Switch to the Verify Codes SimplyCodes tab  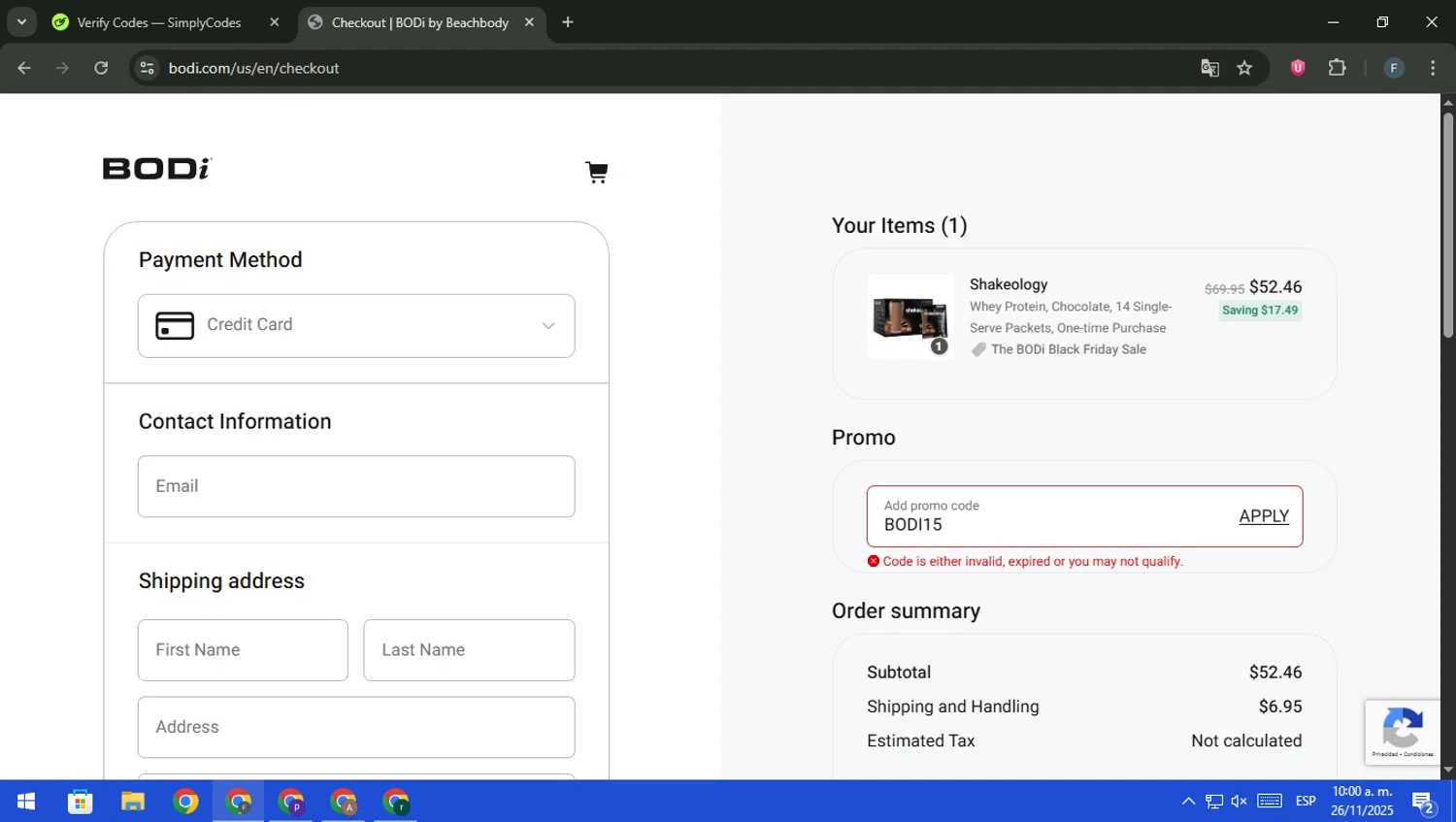pyautogui.click(x=159, y=22)
